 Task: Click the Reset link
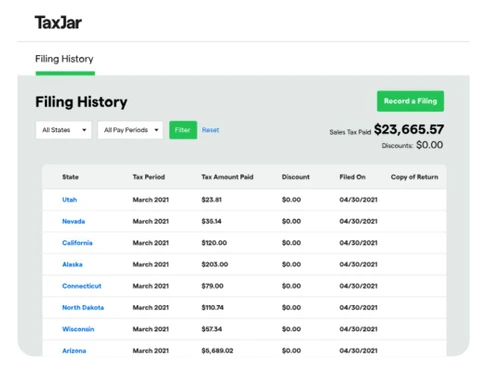tap(210, 130)
